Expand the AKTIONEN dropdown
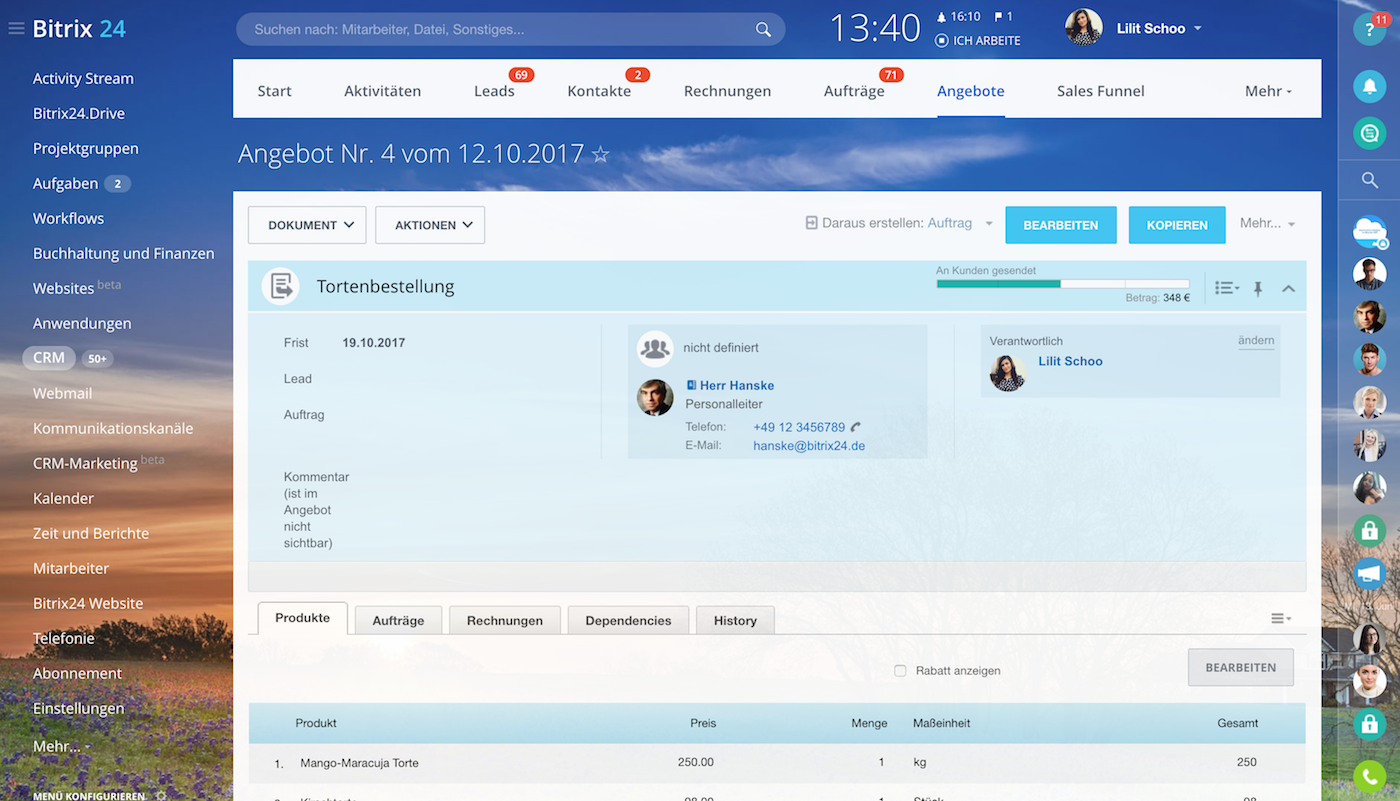 click(430, 225)
